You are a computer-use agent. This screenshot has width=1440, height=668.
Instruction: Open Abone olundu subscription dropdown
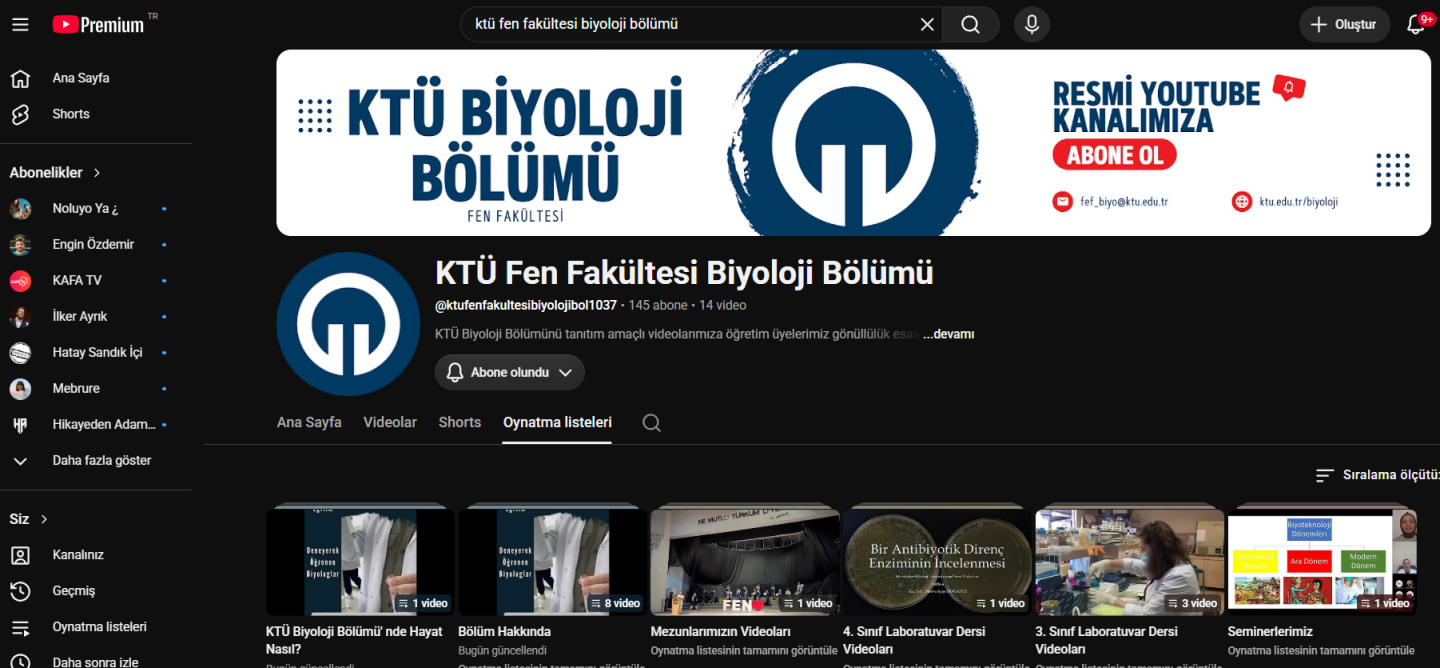509,372
